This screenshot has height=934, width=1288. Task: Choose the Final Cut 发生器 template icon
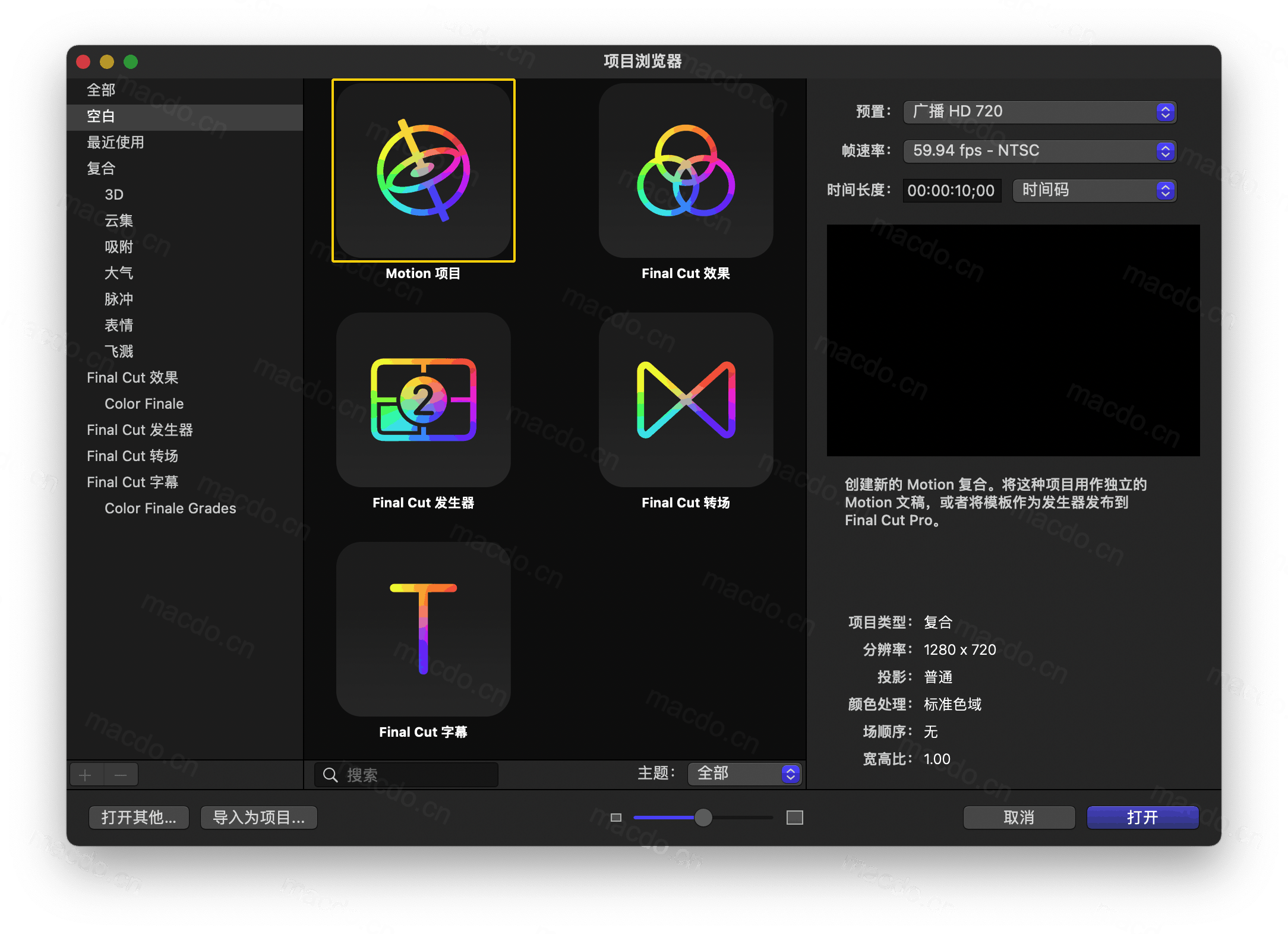coord(424,400)
